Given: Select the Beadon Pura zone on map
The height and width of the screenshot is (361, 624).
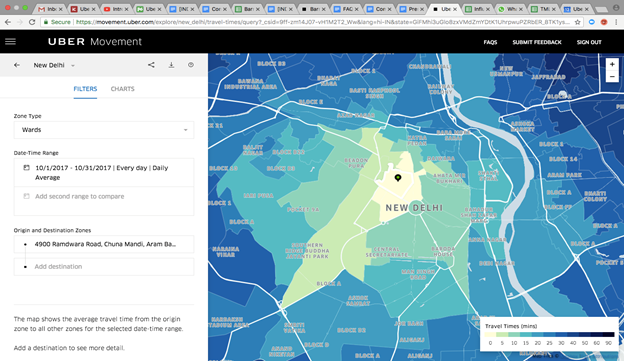Looking at the screenshot, I should tap(356, 163).
